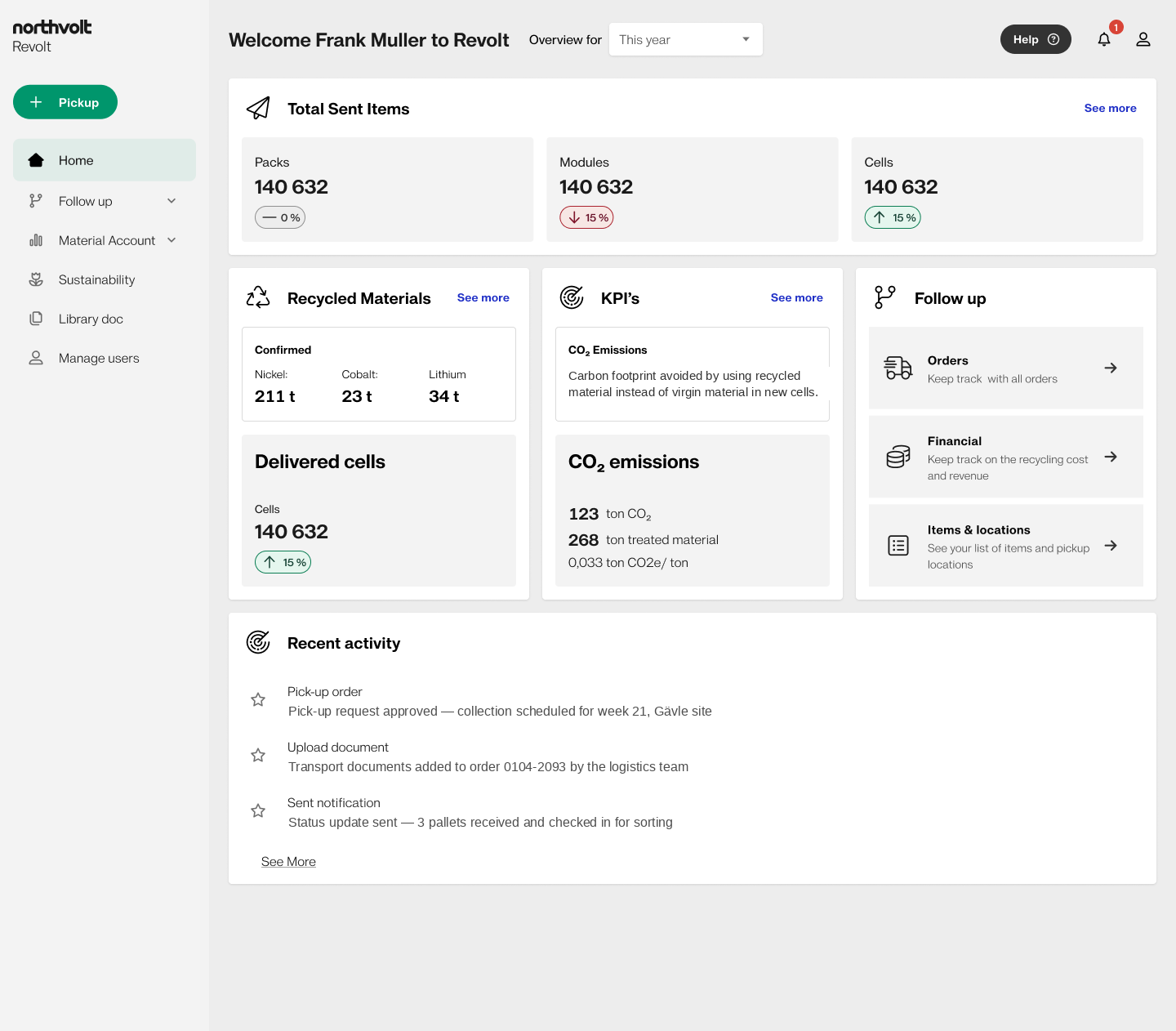Go to Home in the sidebar
This screenshot has height=1031, width=1176.
(105, 160)
